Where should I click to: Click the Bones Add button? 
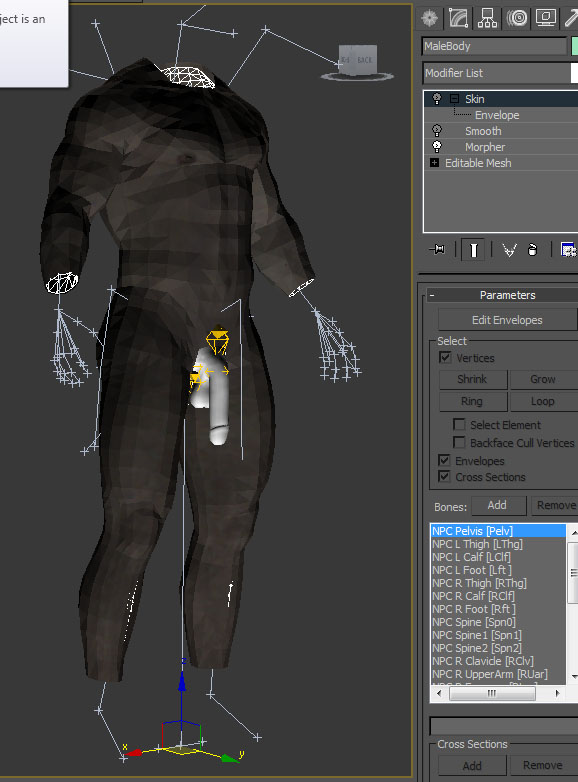[497, 506]
